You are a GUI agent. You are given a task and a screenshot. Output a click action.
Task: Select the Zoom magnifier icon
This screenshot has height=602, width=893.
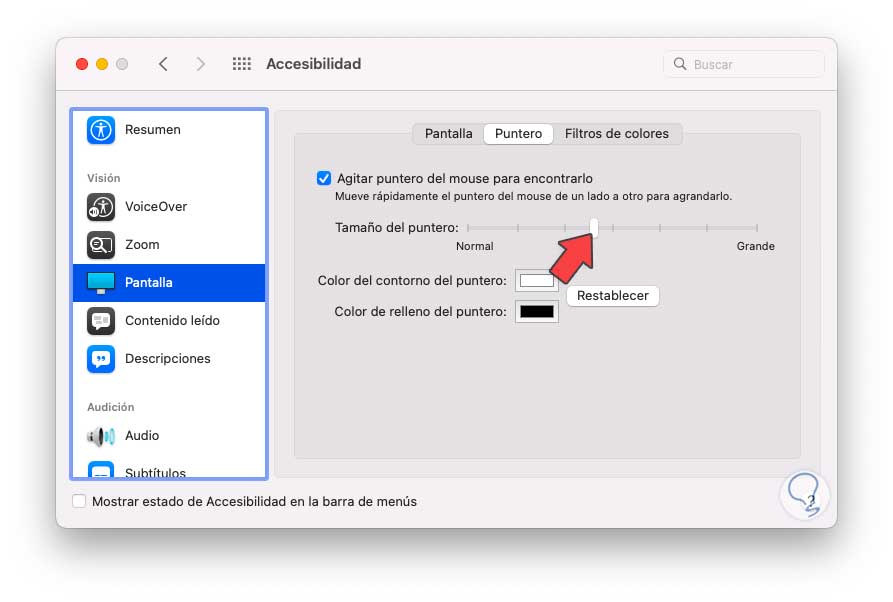pos(101,245)
